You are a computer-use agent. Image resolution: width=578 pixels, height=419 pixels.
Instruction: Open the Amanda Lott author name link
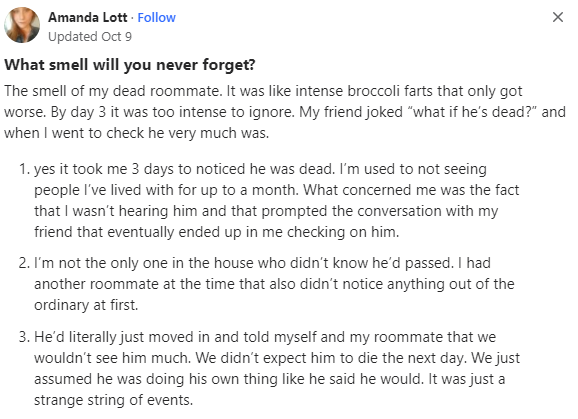pyautogui.click(x=88, y=17)
